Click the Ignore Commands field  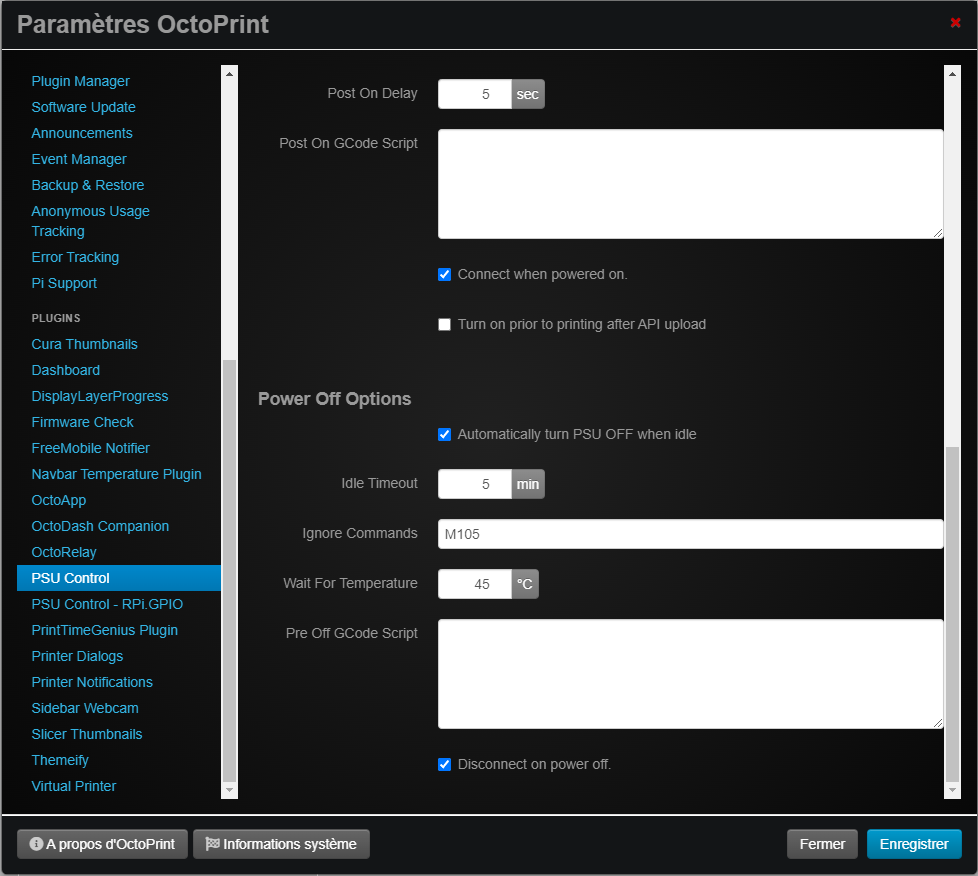pos(690,534)
